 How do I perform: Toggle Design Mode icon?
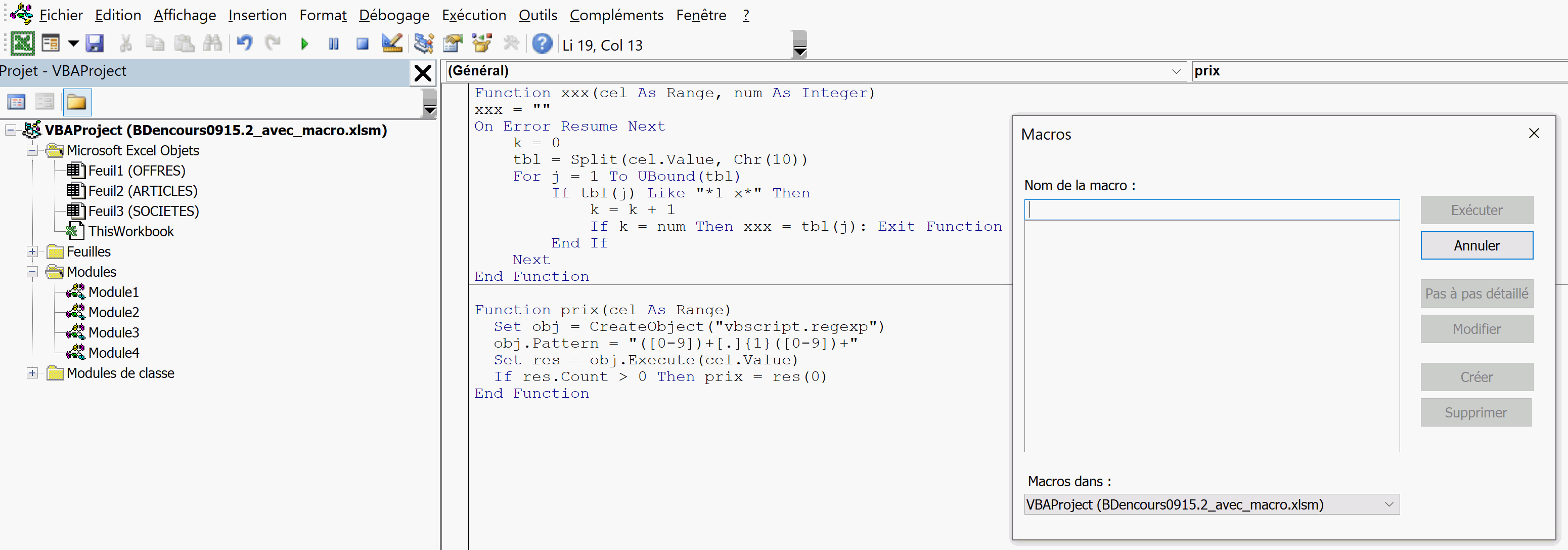point(391,44)
